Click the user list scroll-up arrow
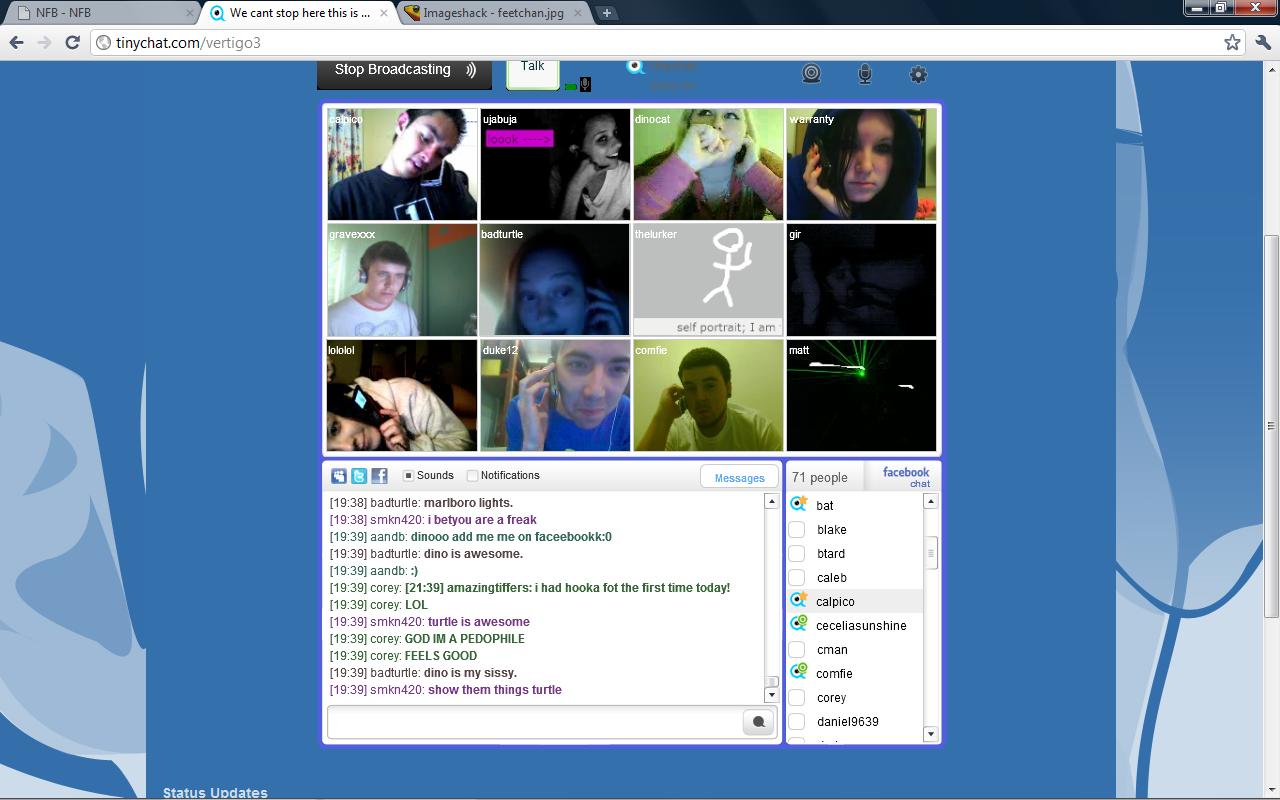1280x800 pixels. (x=930, y=501)
